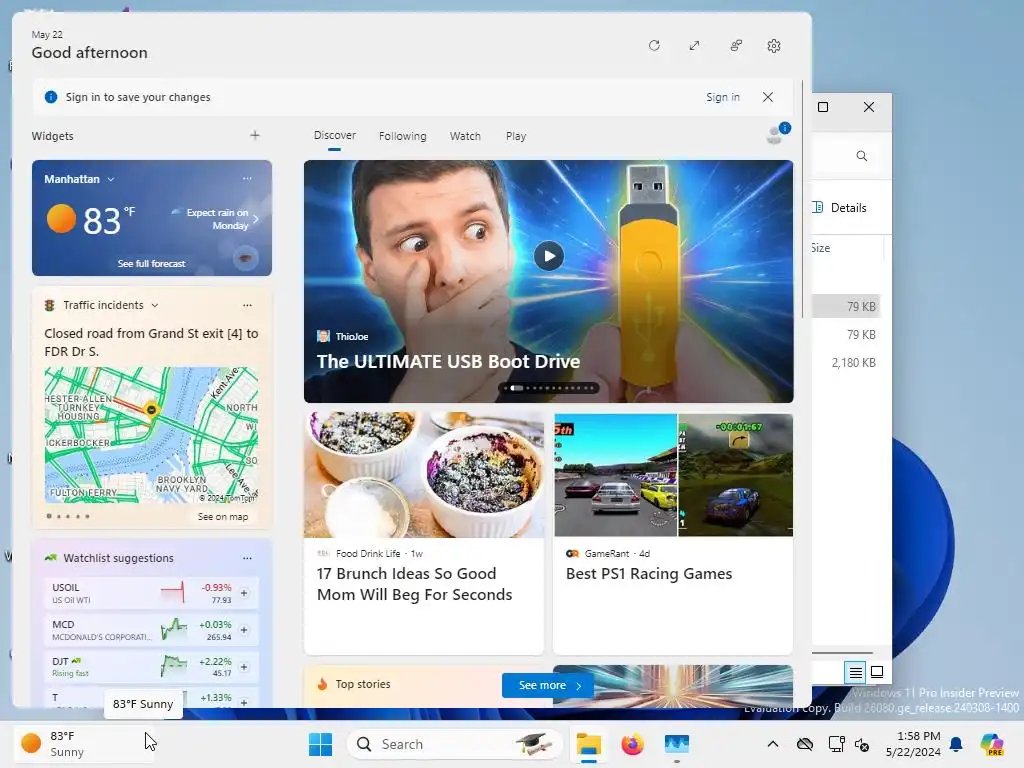
Task: Open weather widget more options
Action: tap(247, 178)
